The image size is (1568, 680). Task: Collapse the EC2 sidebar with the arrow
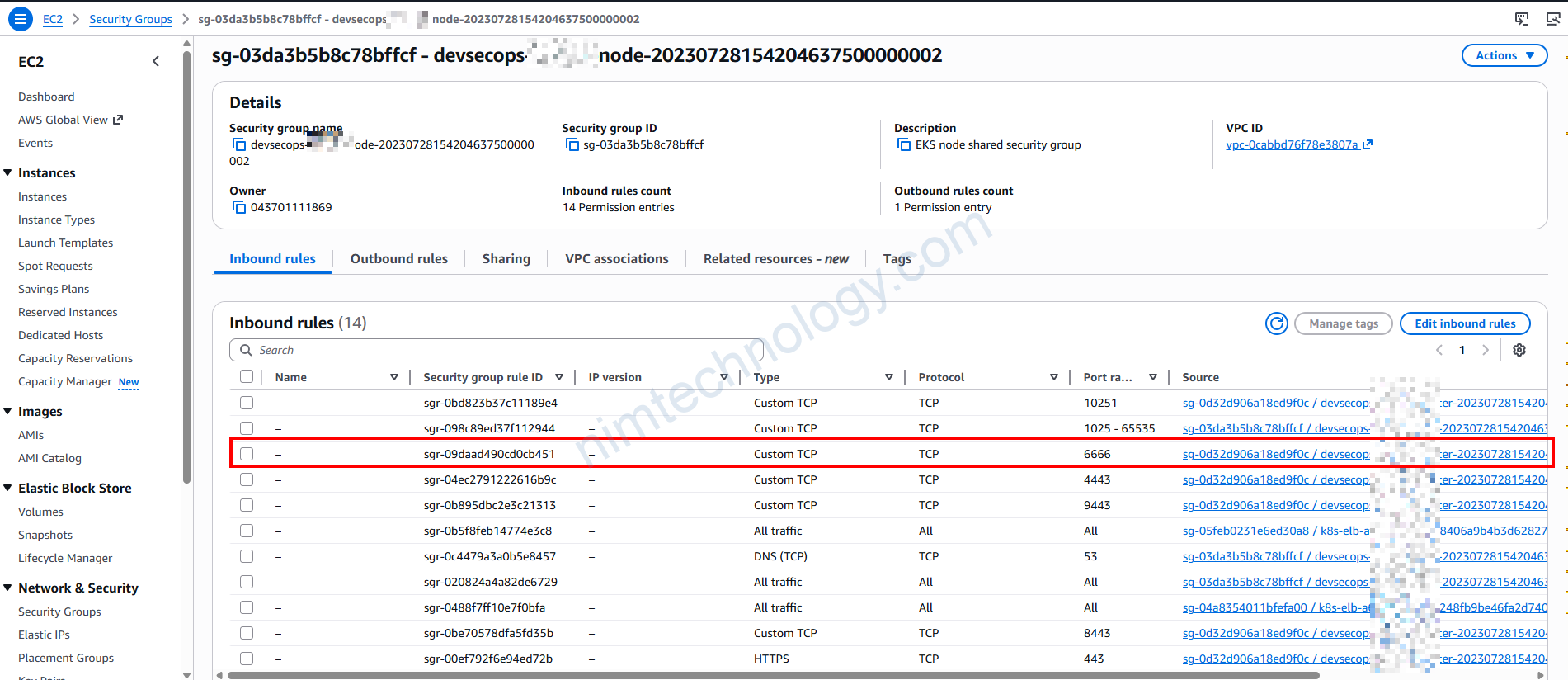pos(156,61)
